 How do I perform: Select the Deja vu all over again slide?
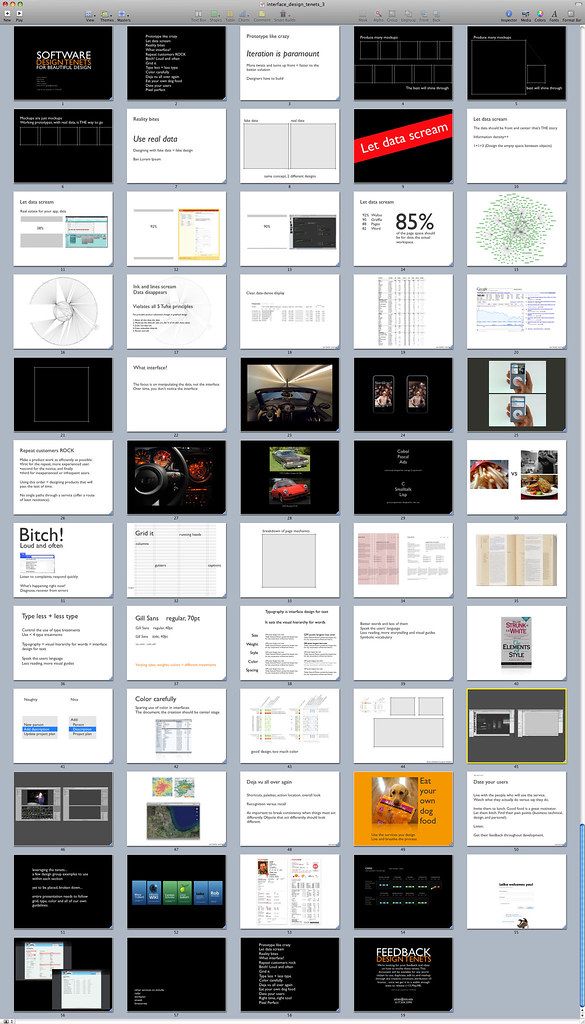click(x=290, y=809)
